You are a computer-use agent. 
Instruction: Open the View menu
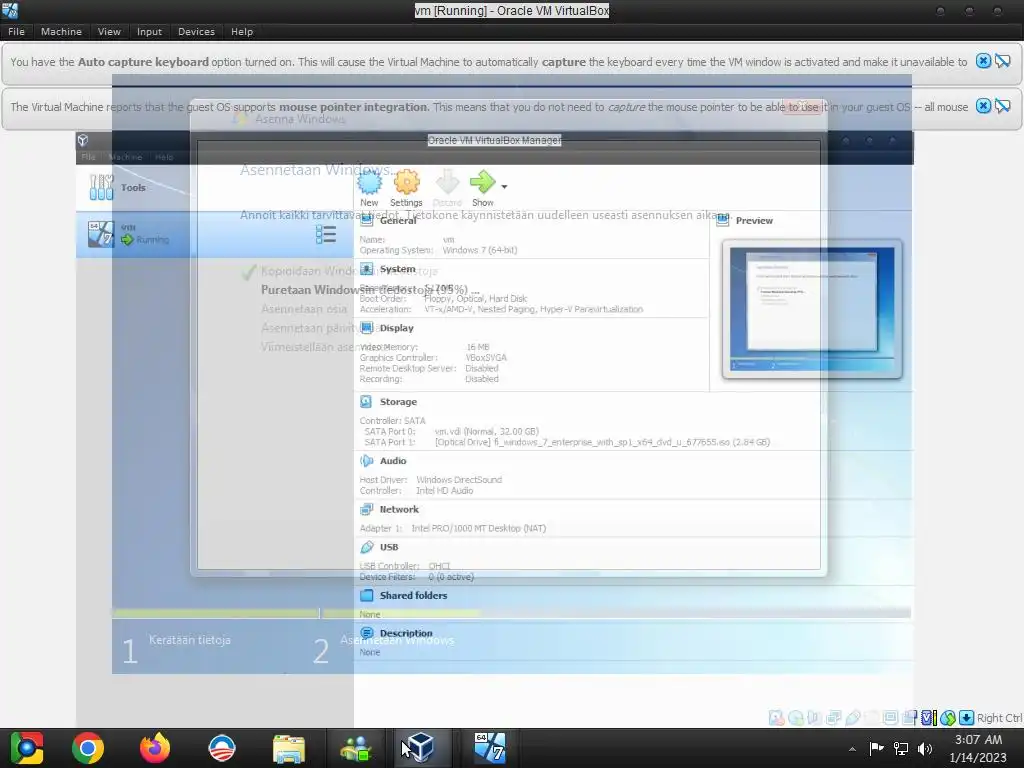point(109,31)
